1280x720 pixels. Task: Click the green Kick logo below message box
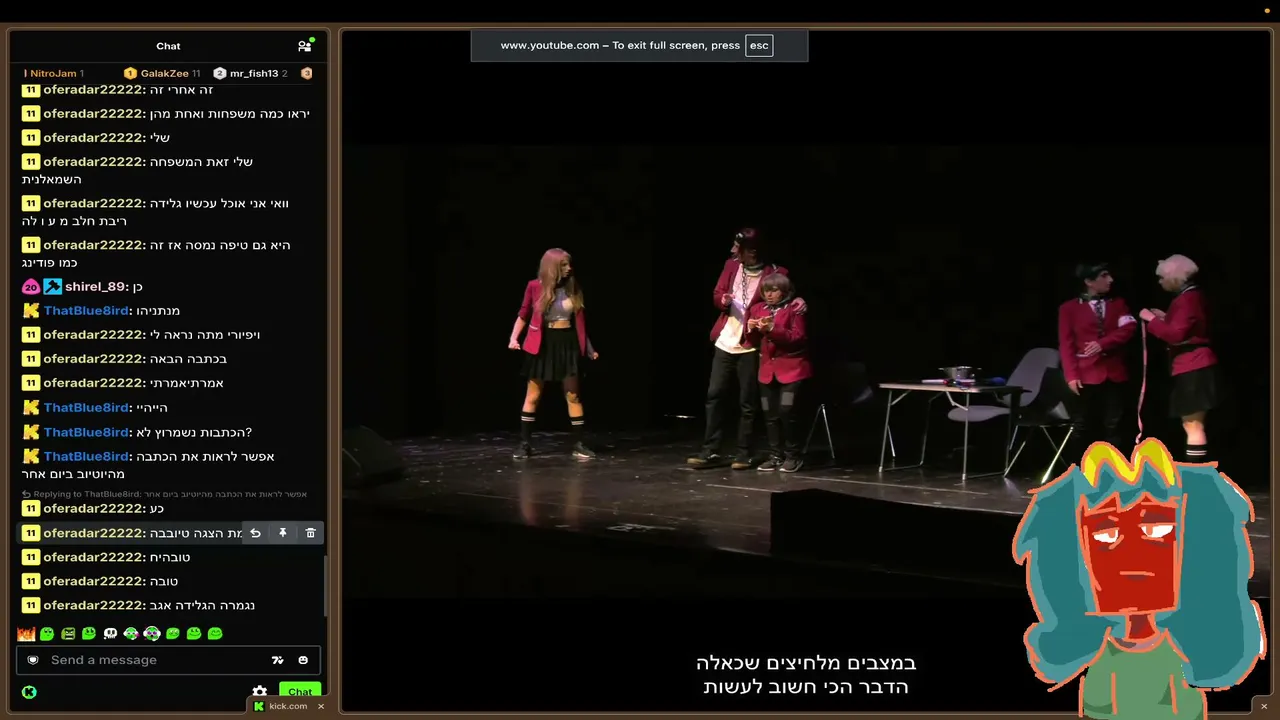coord(29,691)
